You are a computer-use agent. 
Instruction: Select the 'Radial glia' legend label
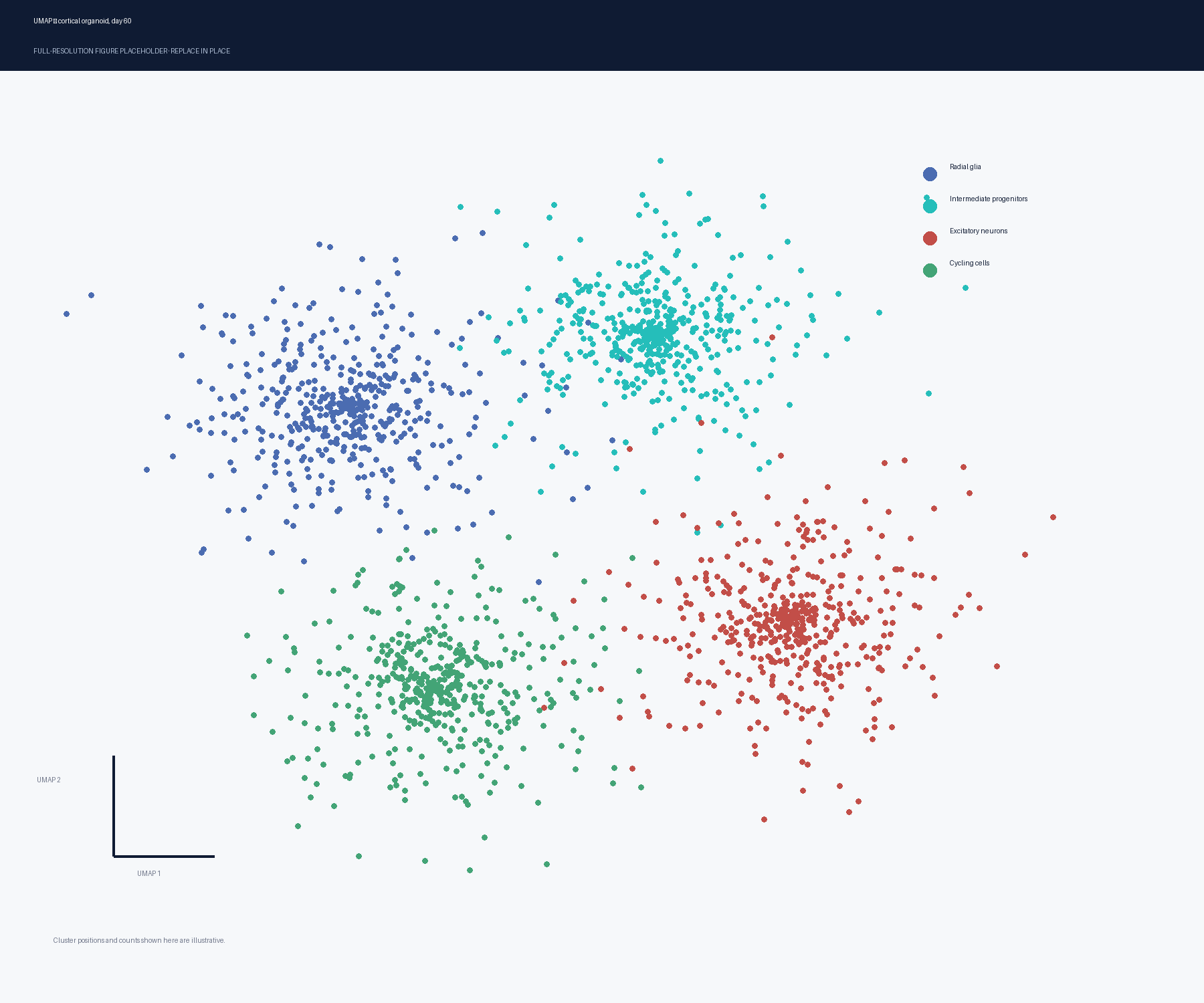tap(965, 166)
